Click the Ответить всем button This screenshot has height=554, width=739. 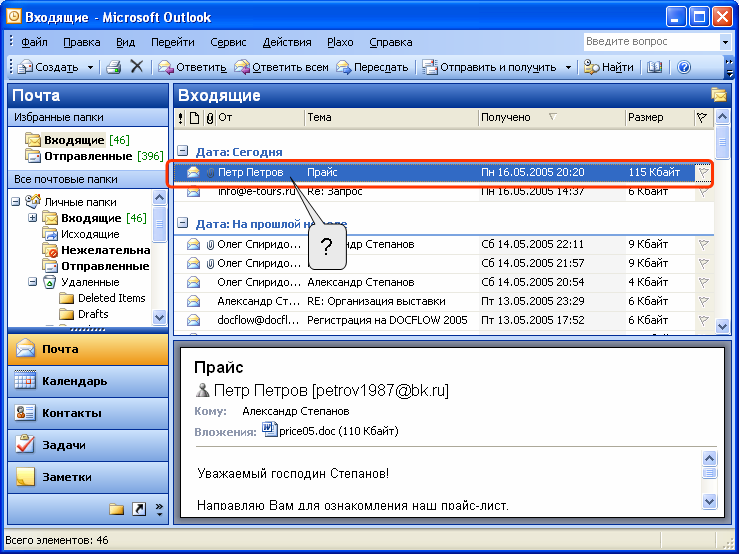coord(281,67)
